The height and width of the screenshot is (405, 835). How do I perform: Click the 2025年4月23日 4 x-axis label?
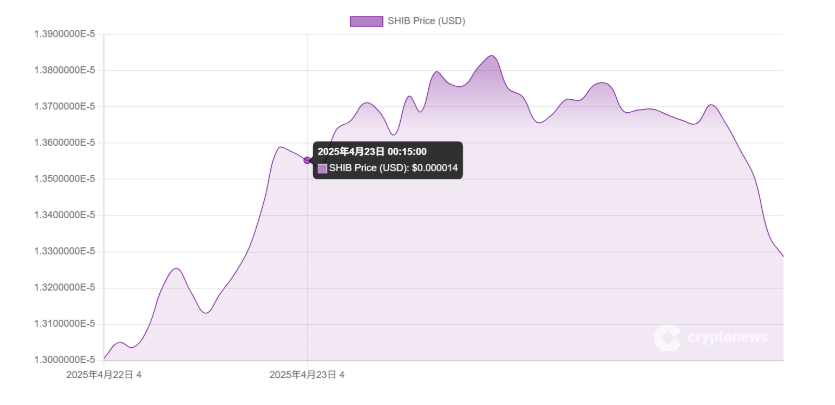(x=307, y=375)
